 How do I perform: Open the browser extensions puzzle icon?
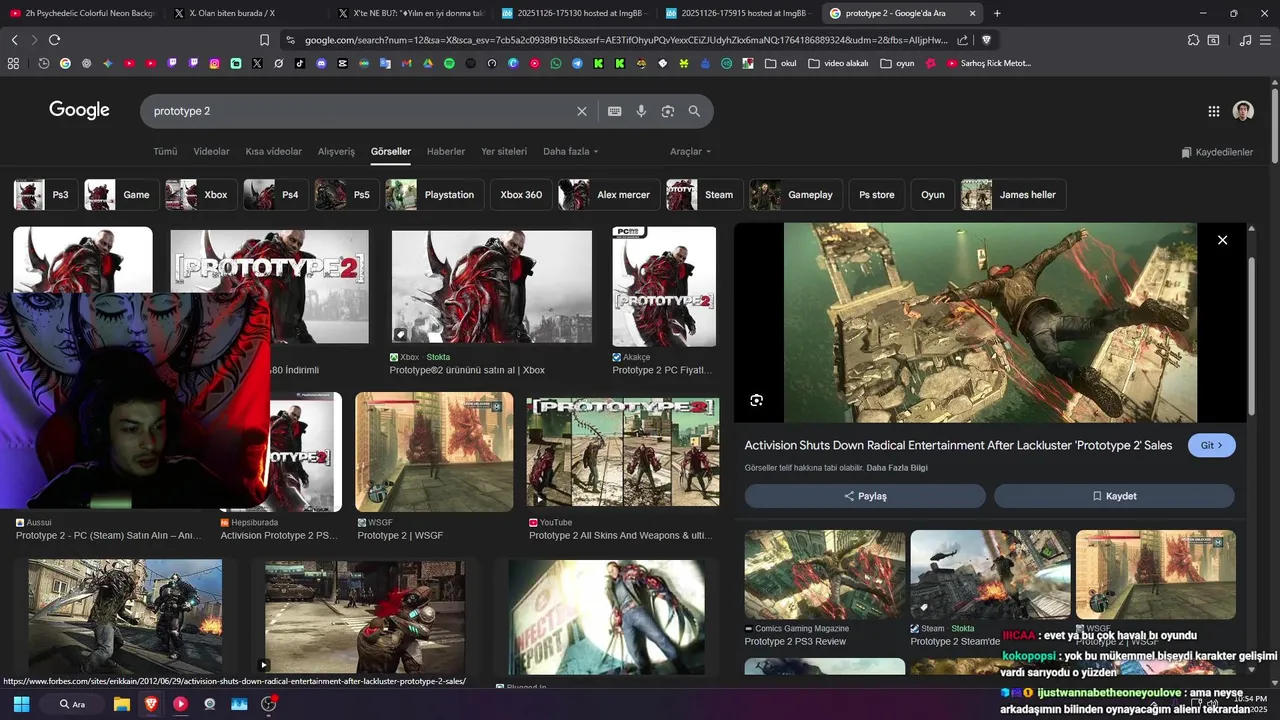click(1193, 40)
